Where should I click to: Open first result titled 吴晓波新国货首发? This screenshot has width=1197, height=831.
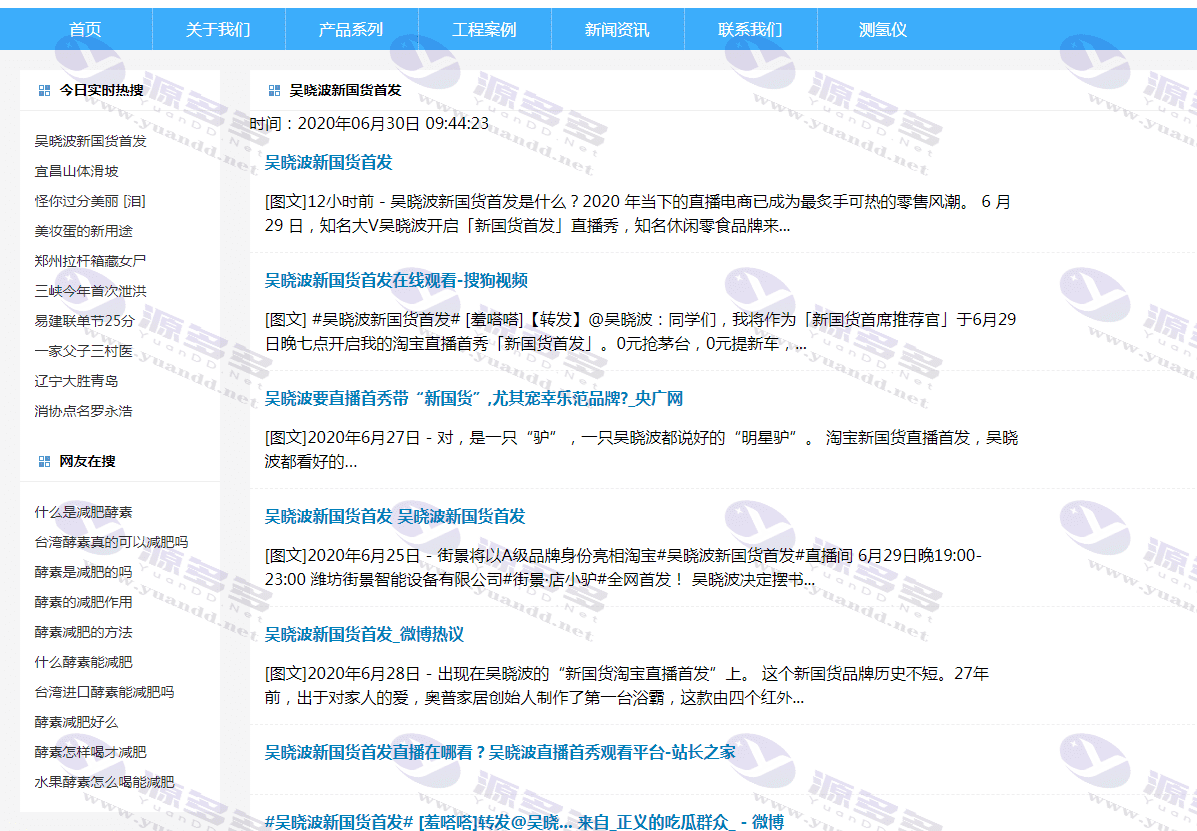coord(328,163)
